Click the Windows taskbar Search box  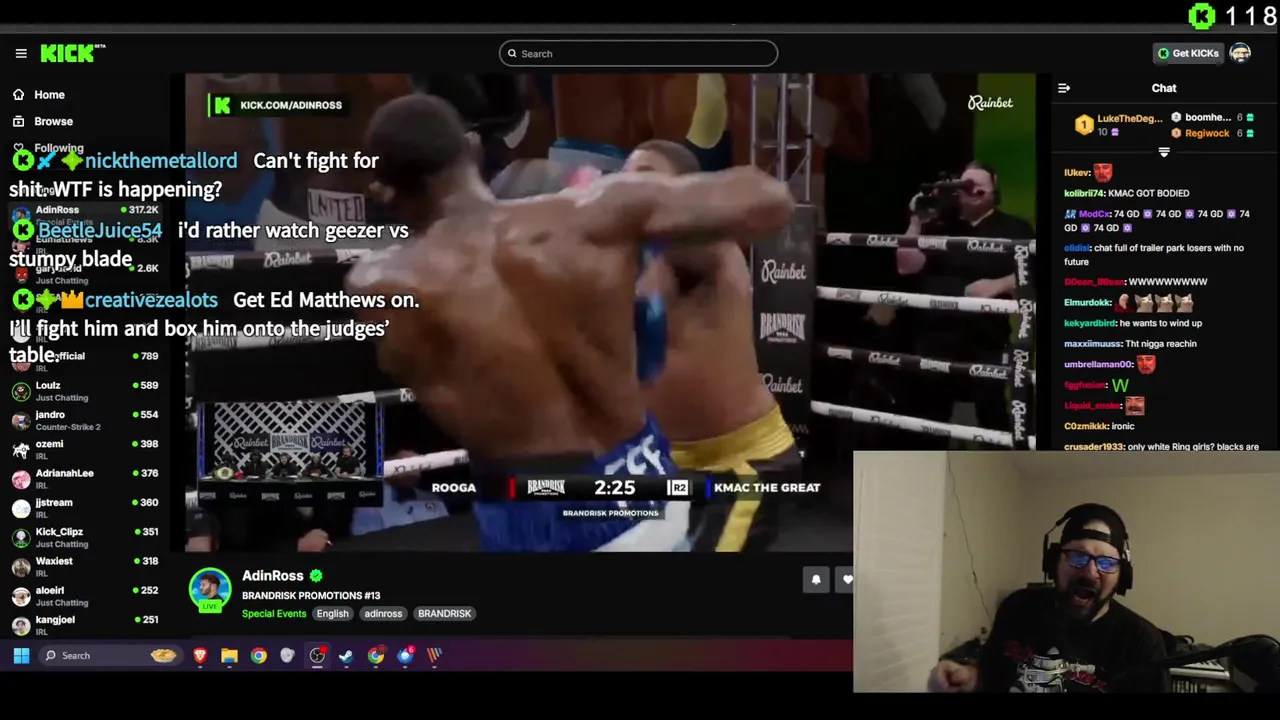pos(108,656)
